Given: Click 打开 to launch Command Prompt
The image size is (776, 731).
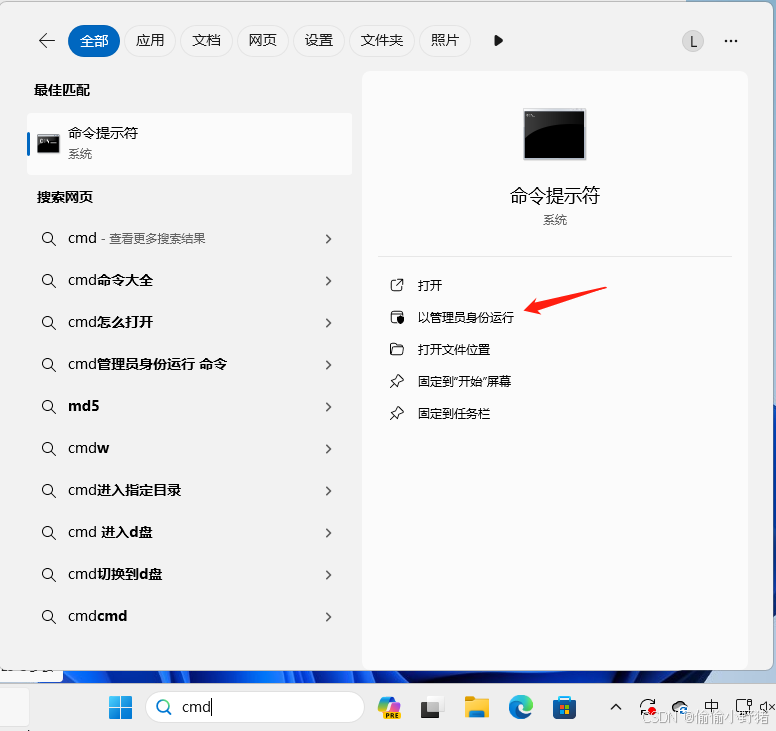Looking at the screenshot, I should (x=430, y=286).
